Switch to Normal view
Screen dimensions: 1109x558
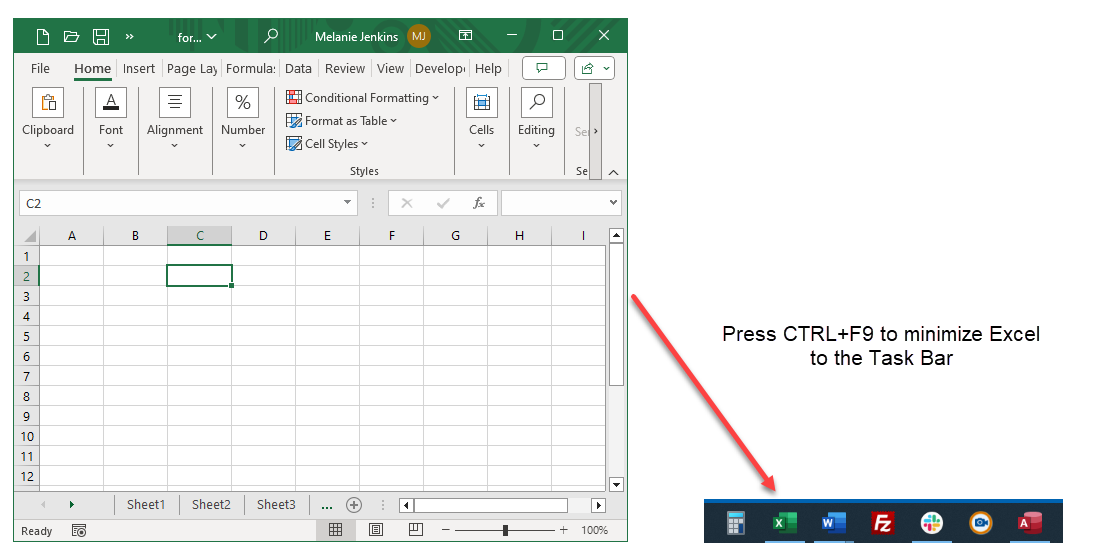(x=335, y=530)
